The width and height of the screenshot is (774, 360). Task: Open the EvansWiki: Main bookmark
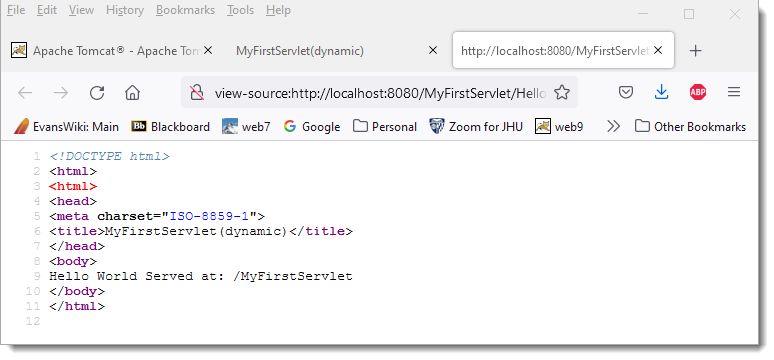[x=67, y=127]
